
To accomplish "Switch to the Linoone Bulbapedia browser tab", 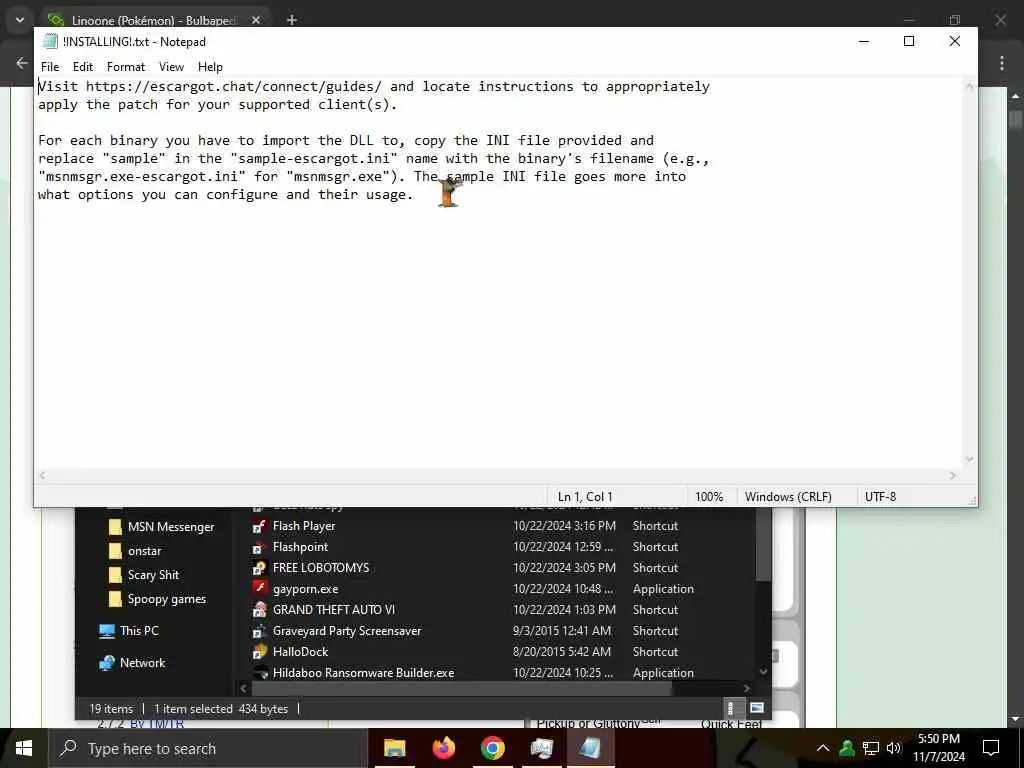I will [x=153, y=20].
